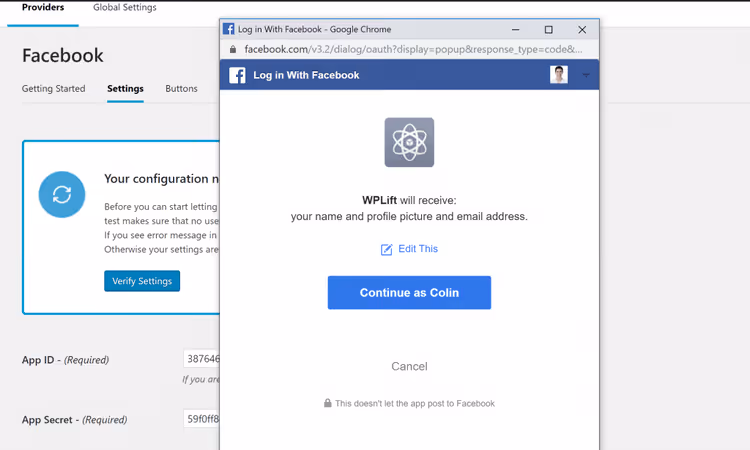
Task: Click the 'App ID - (Required)' label
Action: [x=65, y=360]
